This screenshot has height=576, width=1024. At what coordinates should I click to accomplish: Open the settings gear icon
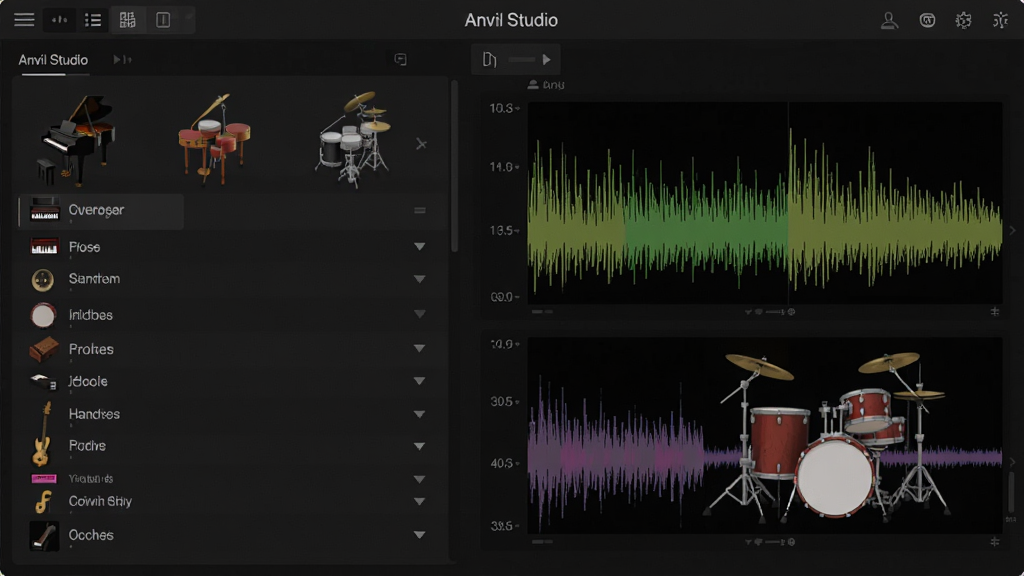pos(963,20)
